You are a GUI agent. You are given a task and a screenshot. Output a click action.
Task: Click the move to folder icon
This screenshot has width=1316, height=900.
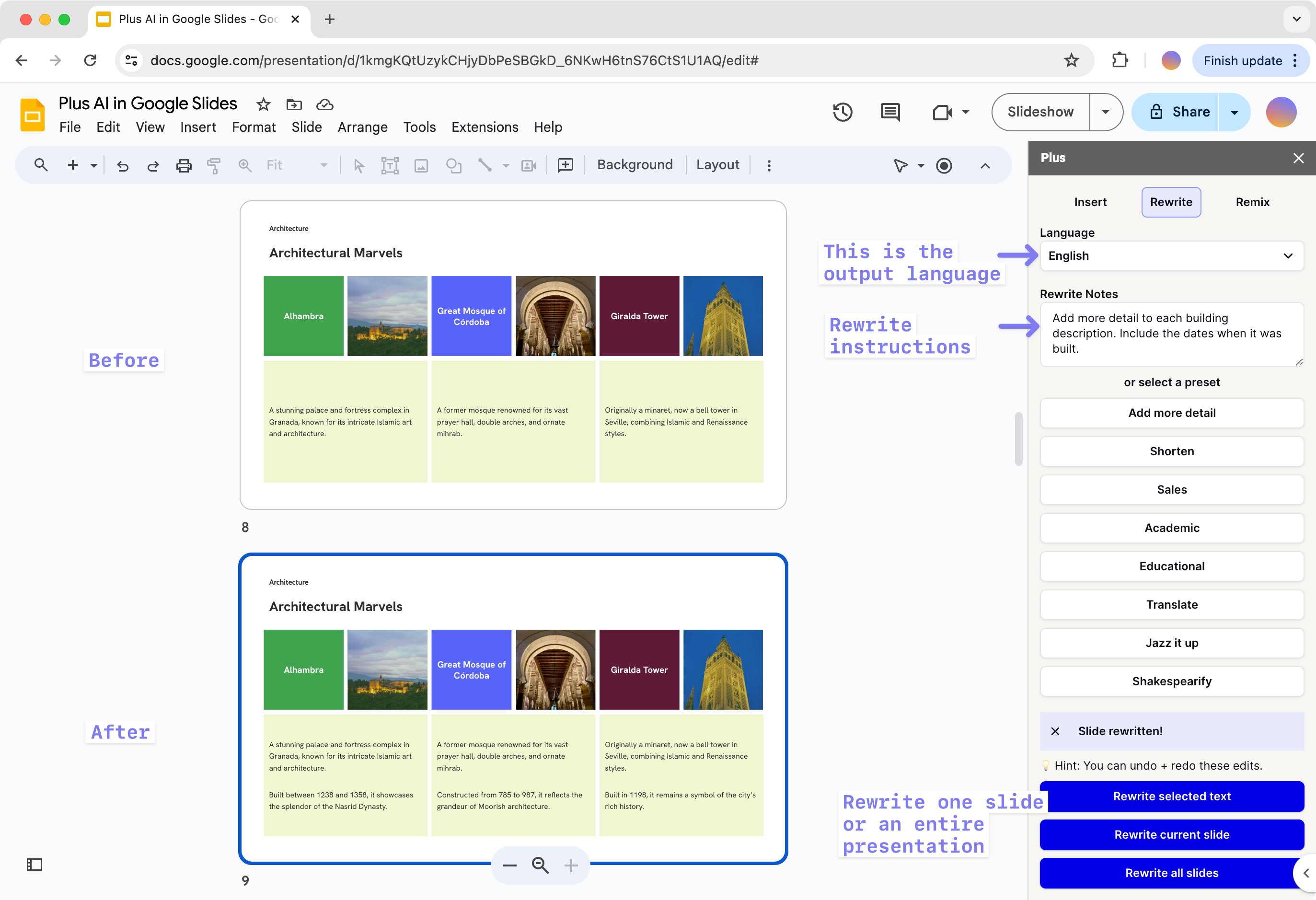coord(294,104)
